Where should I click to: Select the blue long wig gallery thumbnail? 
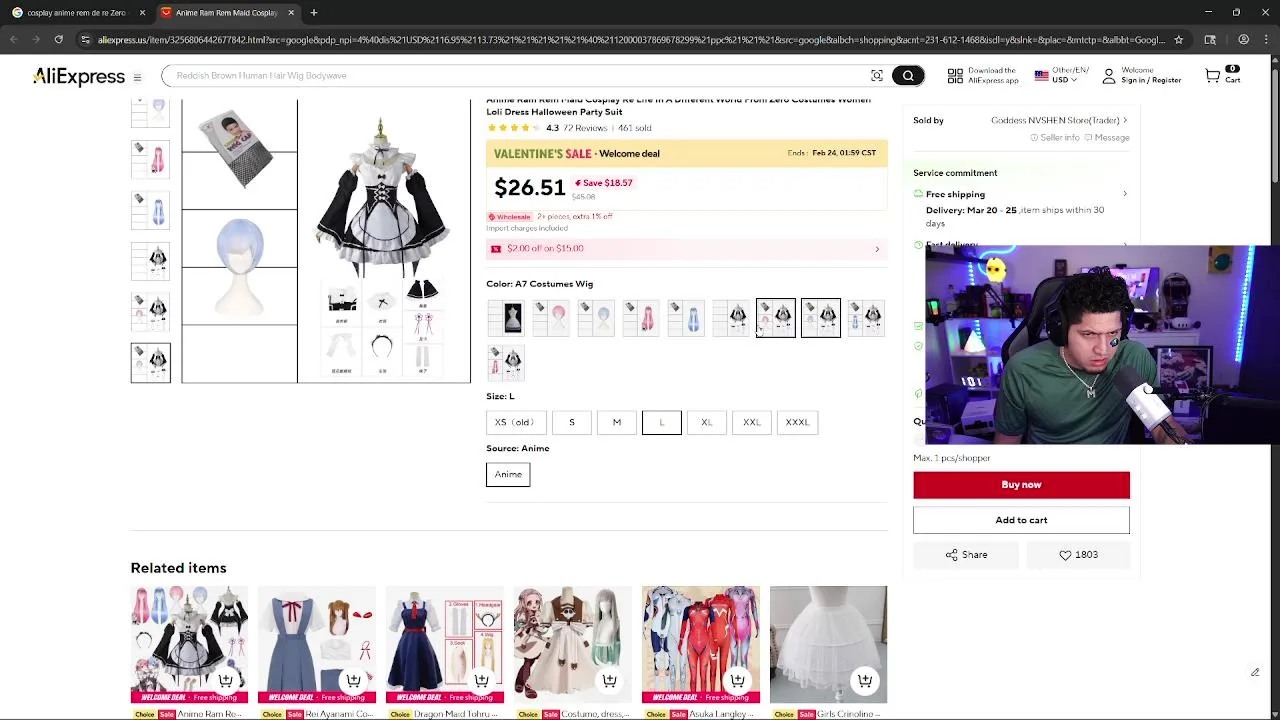(x=151, y=211)
